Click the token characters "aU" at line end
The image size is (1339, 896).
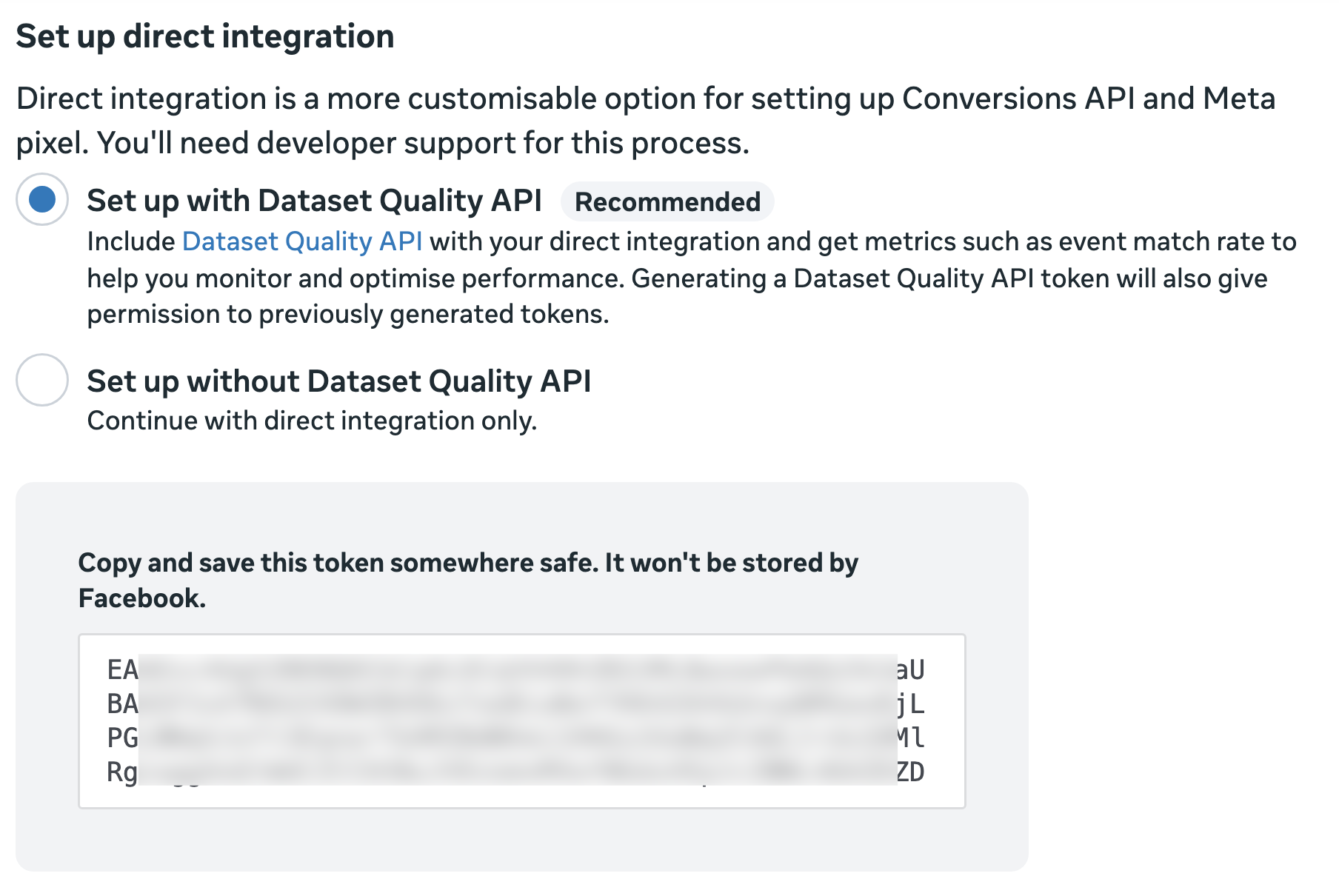(x=911, y=670)
